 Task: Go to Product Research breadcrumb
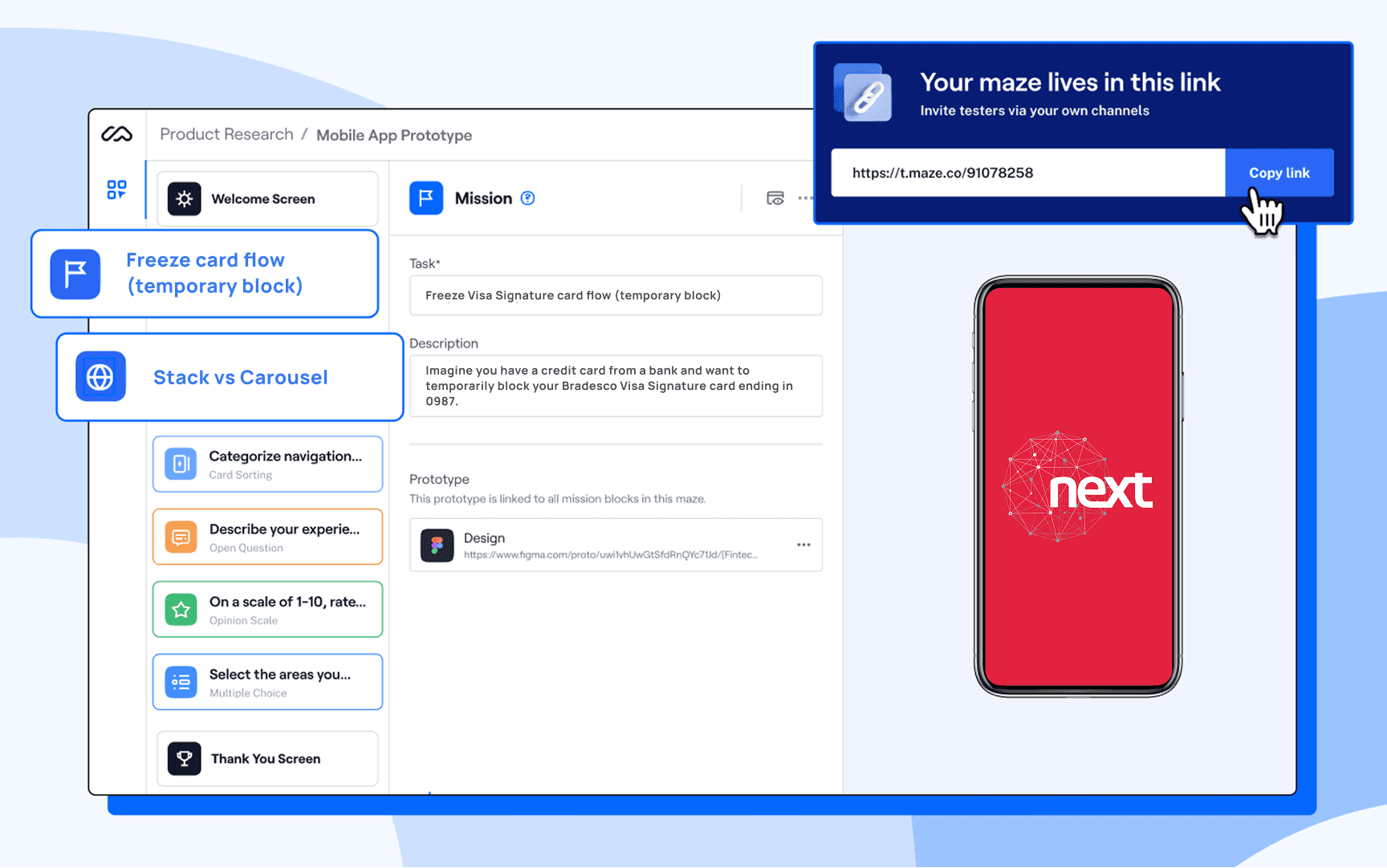point(226,134)
